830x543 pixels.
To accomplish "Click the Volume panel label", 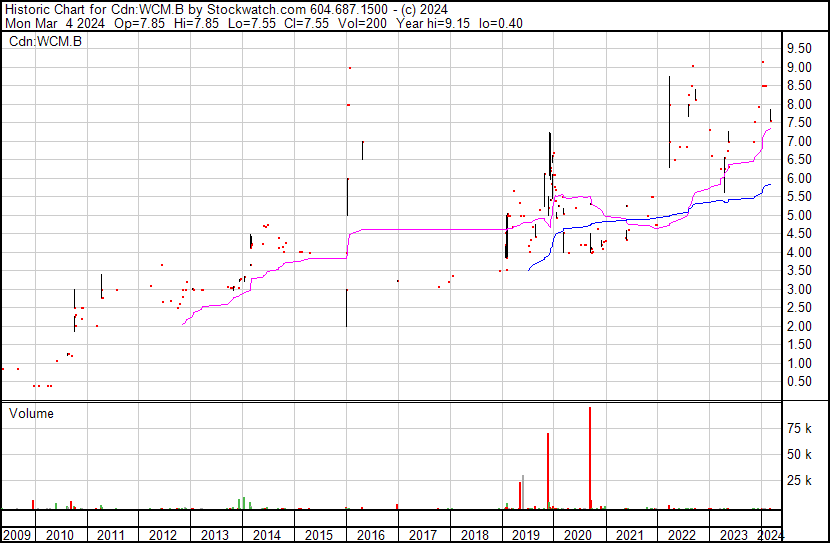I will pyautogui.click(x=31, y=413).
